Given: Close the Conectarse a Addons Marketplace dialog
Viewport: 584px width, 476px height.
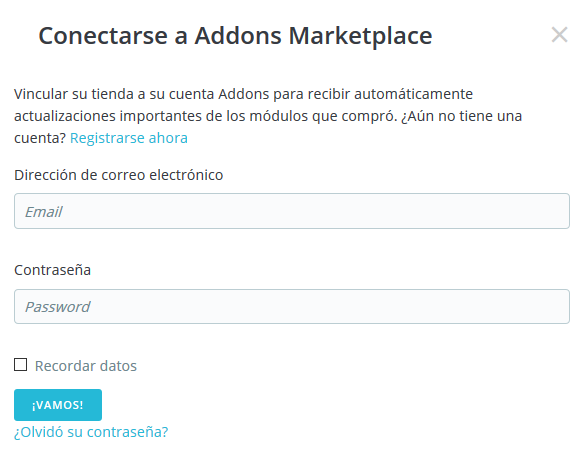Looking at the screenshot, I should click(x=559, y=35).
